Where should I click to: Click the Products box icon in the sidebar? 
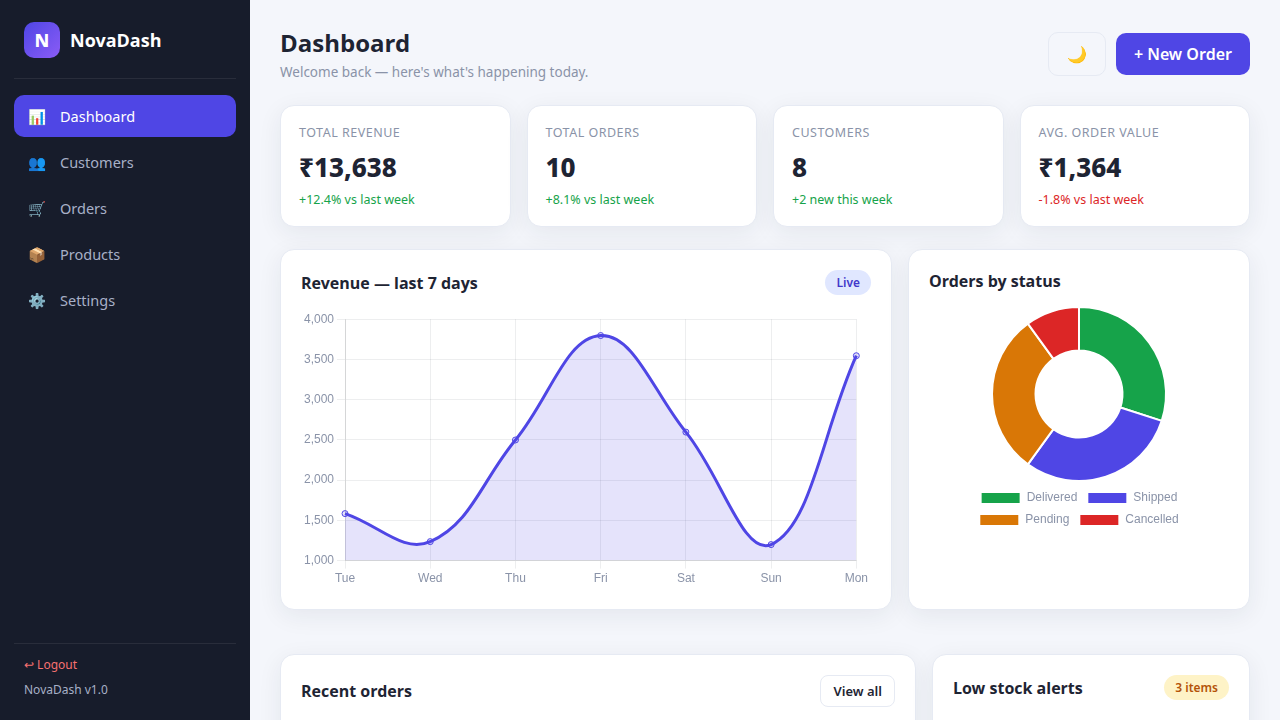click(37, 255)
